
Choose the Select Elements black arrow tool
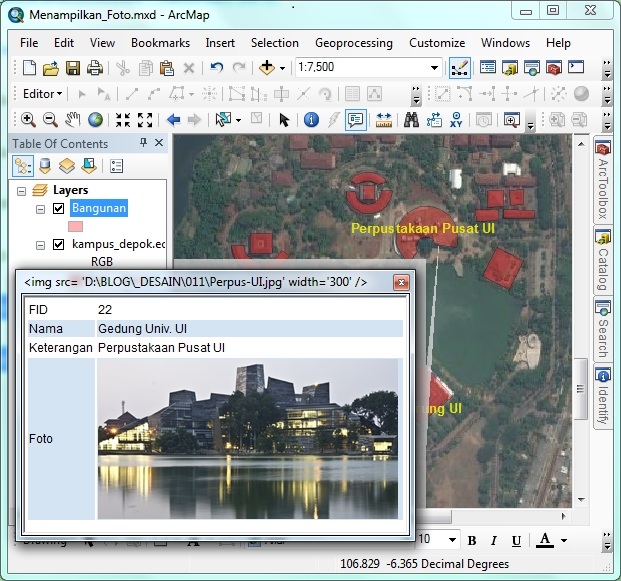coord(284,120)
